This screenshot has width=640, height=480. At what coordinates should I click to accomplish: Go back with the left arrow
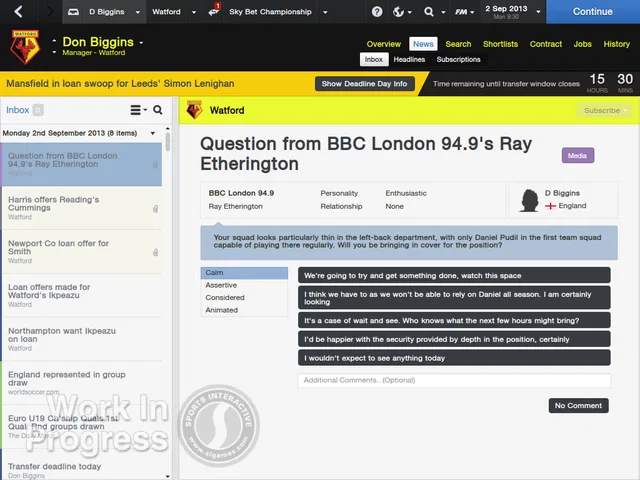tap(18, 11)
